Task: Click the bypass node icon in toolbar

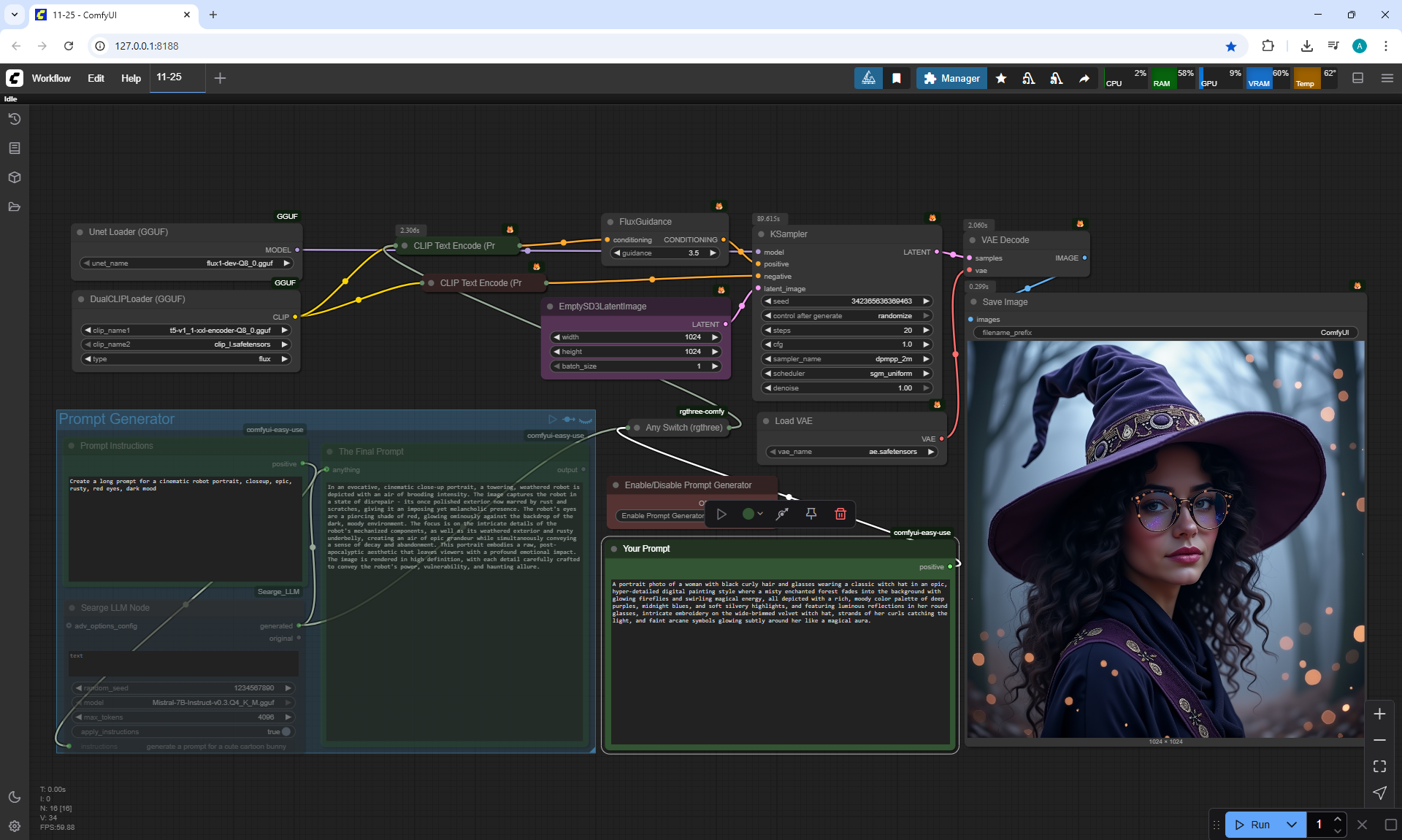Action: pos(782,514)
